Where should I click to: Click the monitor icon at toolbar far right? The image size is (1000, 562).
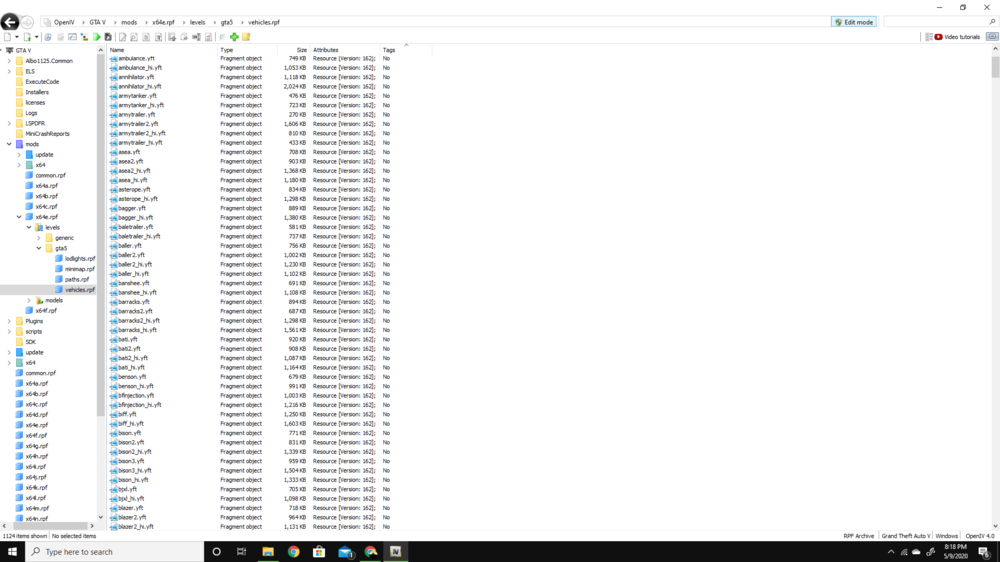pos(992,37)
